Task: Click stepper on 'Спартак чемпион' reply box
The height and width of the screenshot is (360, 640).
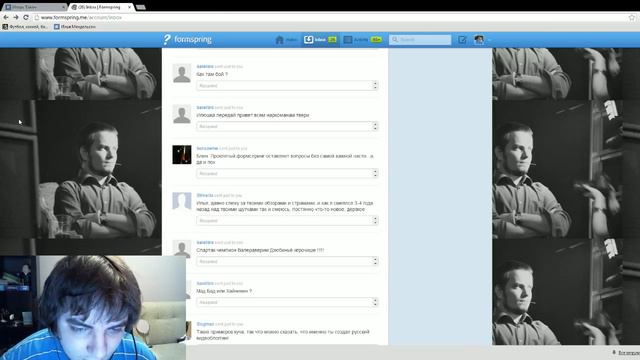Action: click(x=375, y=261)
